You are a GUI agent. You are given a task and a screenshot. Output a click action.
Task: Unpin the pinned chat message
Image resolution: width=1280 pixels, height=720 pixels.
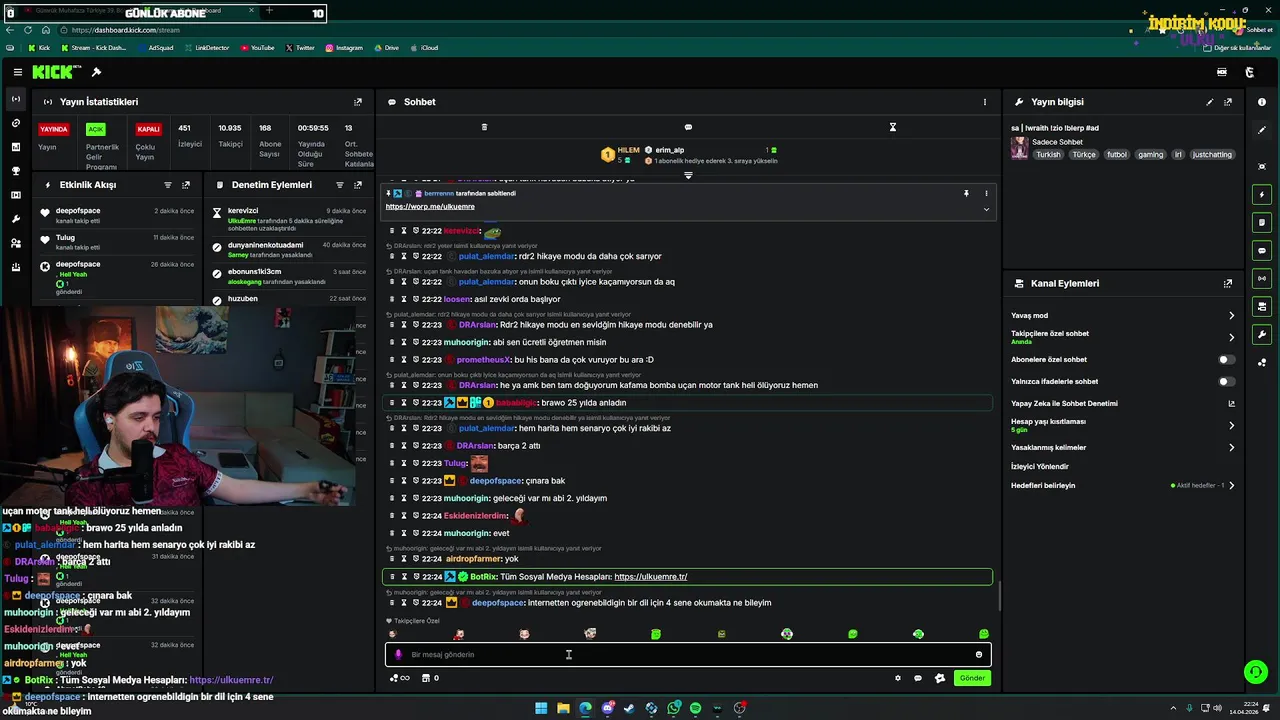(x=966, y=193)
